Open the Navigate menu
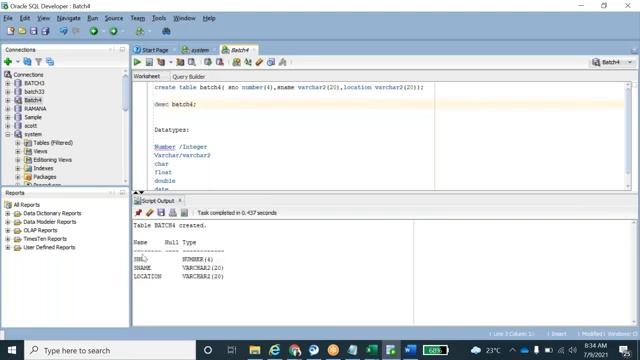Image resolution: width=640 pixels, height=360 pixels. coord(69,18)
